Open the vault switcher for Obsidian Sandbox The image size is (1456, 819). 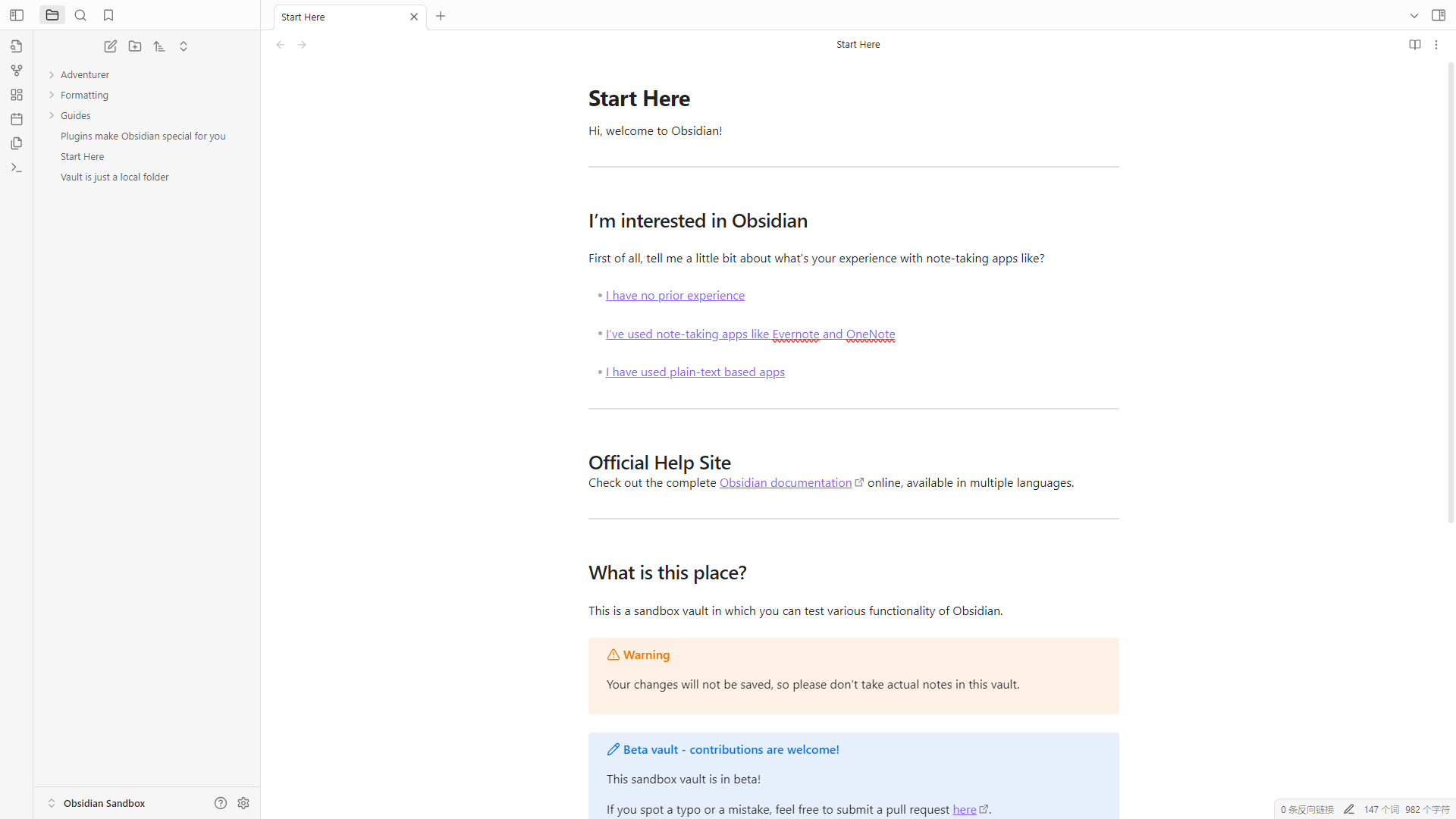tap(104, 803)
